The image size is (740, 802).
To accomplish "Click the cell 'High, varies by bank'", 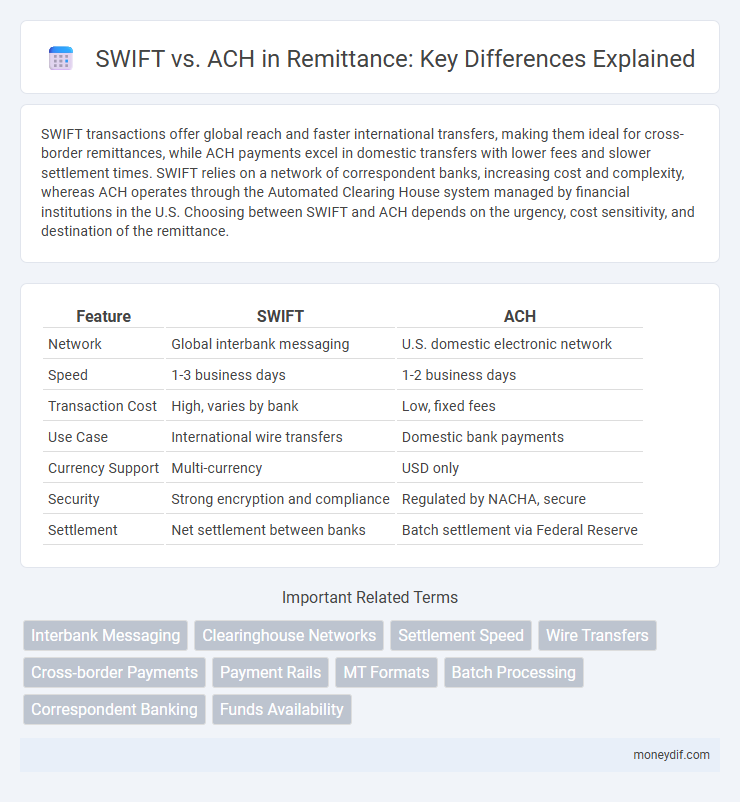I will (x=235, y=406).
